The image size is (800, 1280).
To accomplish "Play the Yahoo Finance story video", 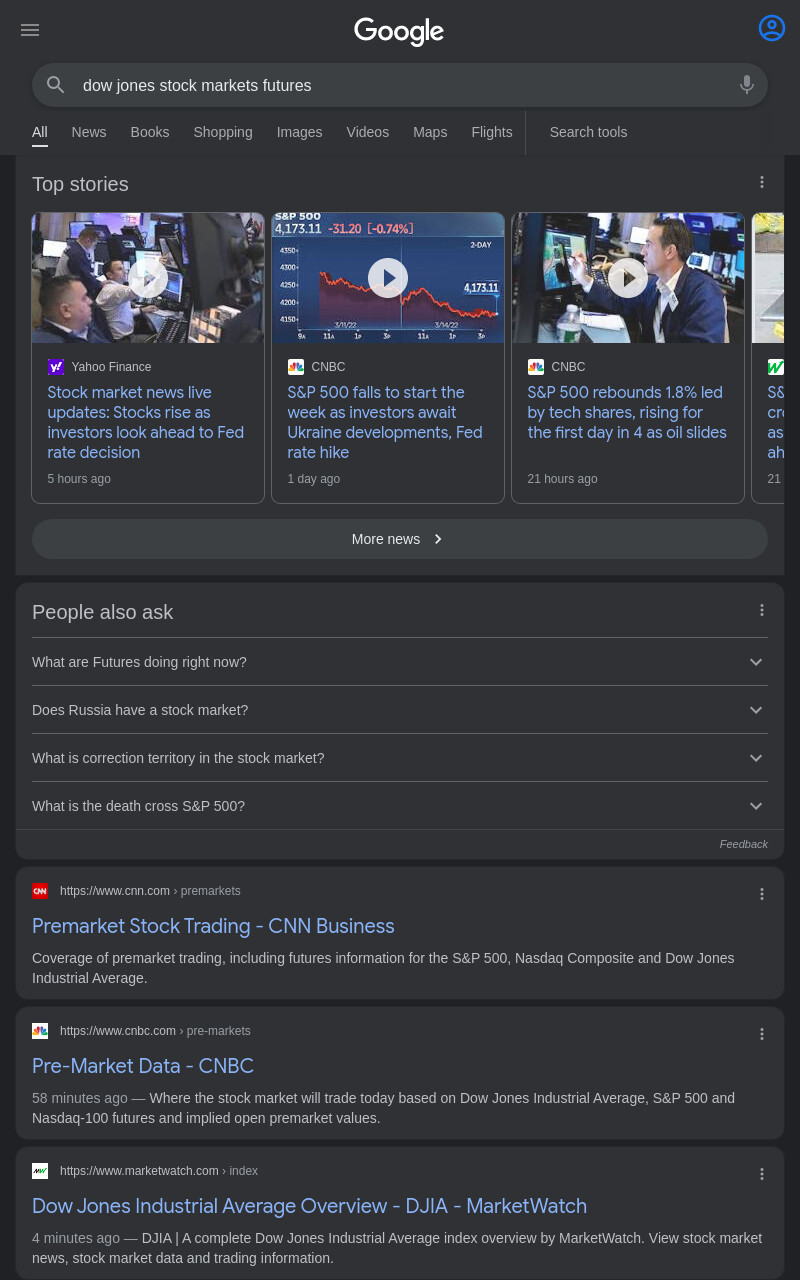I will coord(148,278).
